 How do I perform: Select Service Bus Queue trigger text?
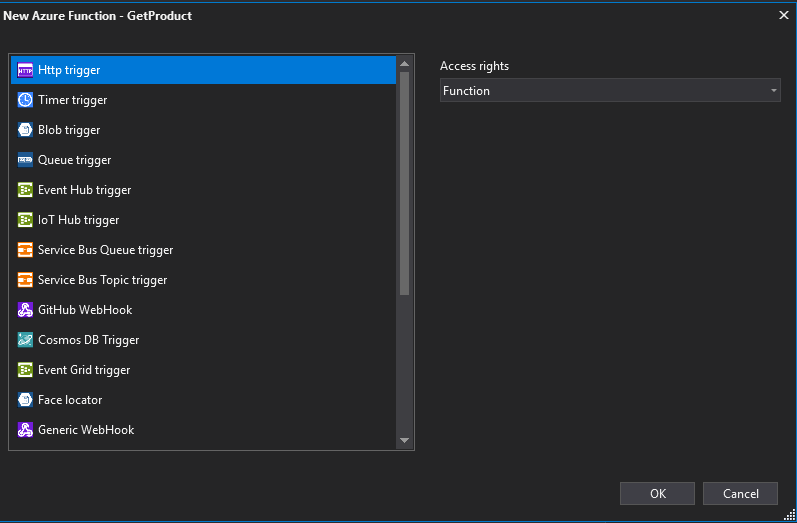pyautogui.click(x=106, y=250)
